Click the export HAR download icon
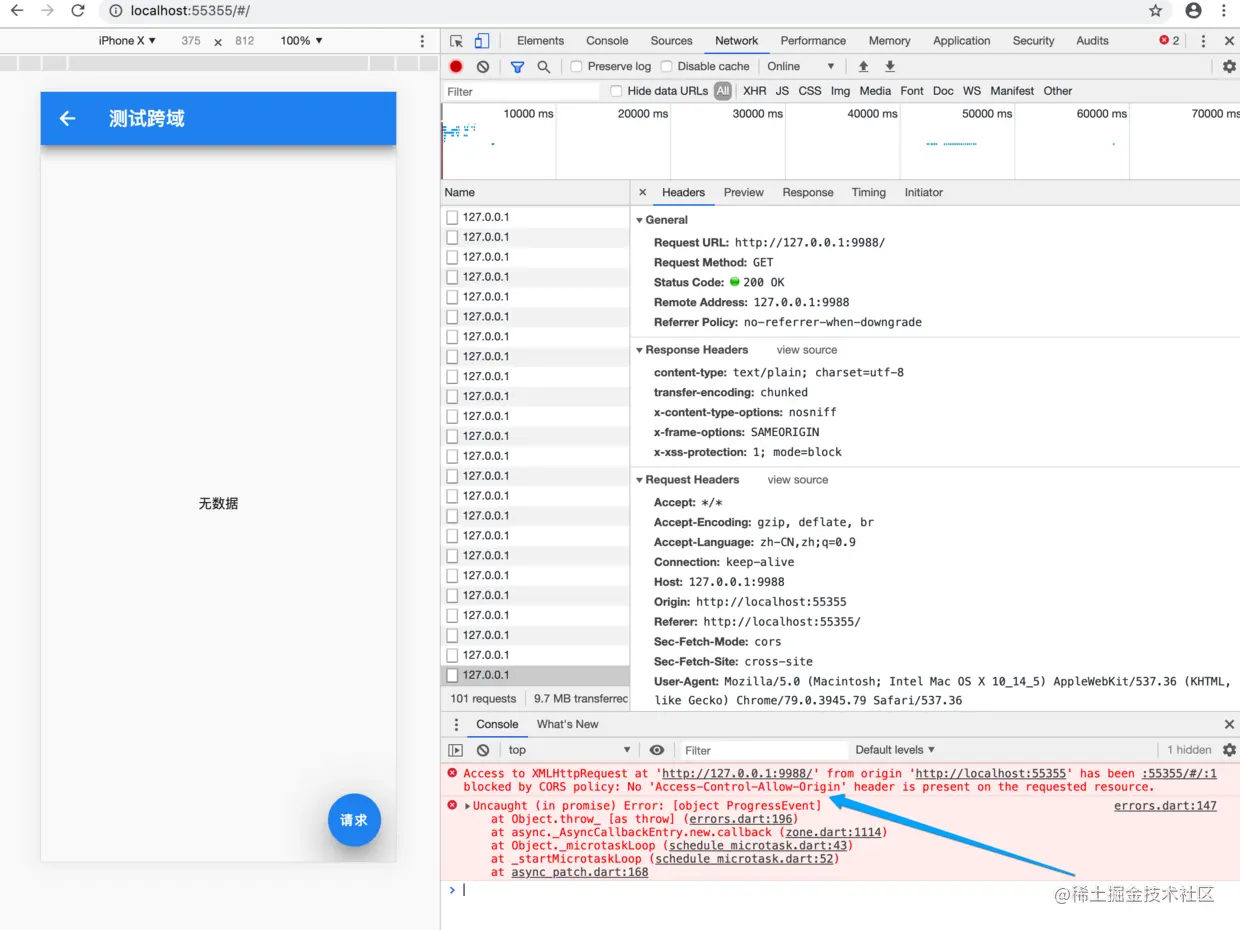 pos(889,66)
